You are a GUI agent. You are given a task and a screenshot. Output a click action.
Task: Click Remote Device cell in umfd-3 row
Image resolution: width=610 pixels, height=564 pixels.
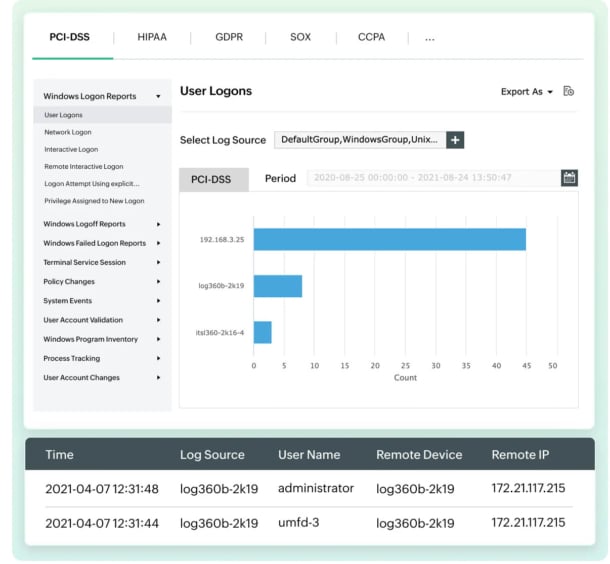(415, 523)
